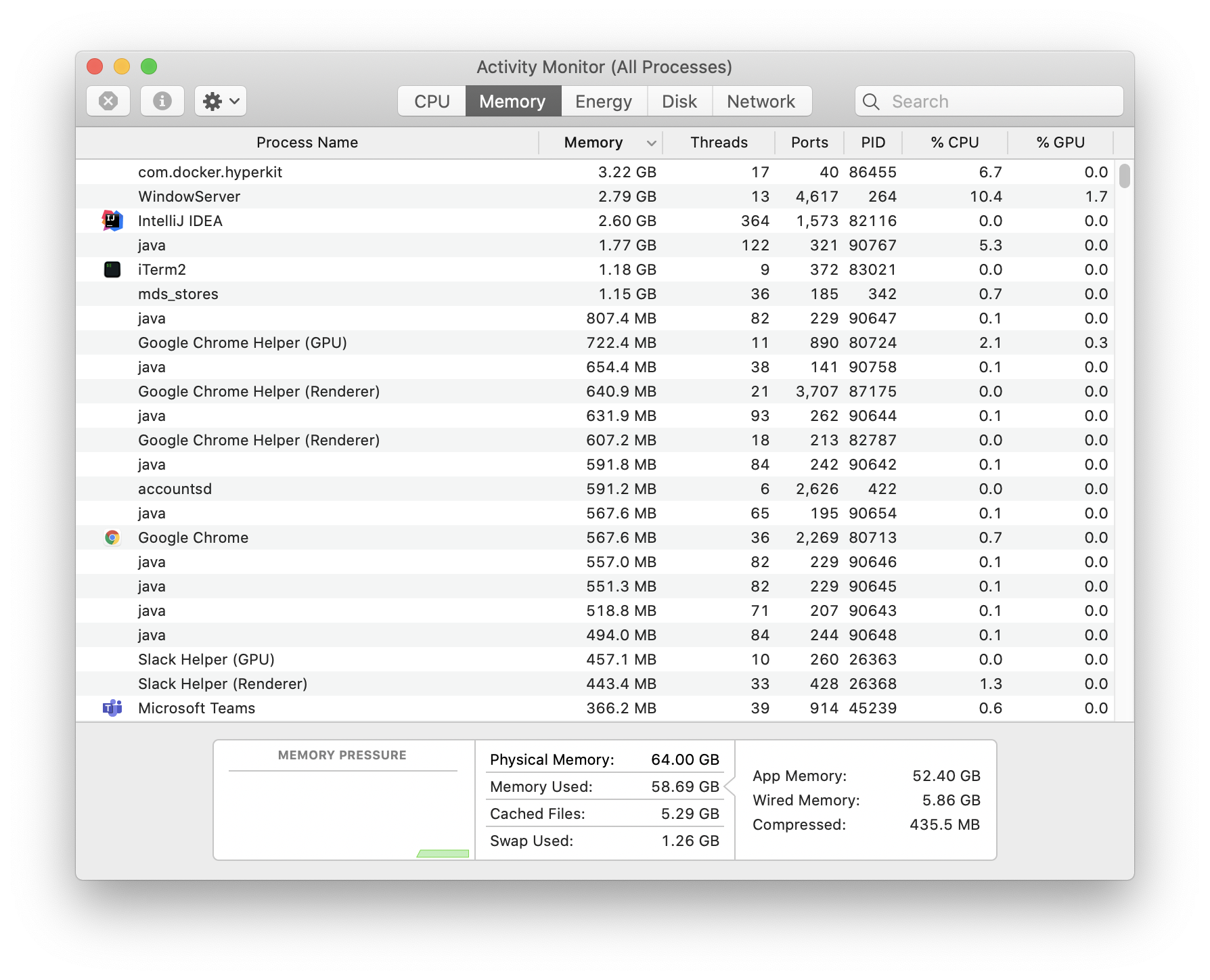Switch to the Disk tab
The width and height of the screenshot is (1210, 980).
[x=679, y=101]
